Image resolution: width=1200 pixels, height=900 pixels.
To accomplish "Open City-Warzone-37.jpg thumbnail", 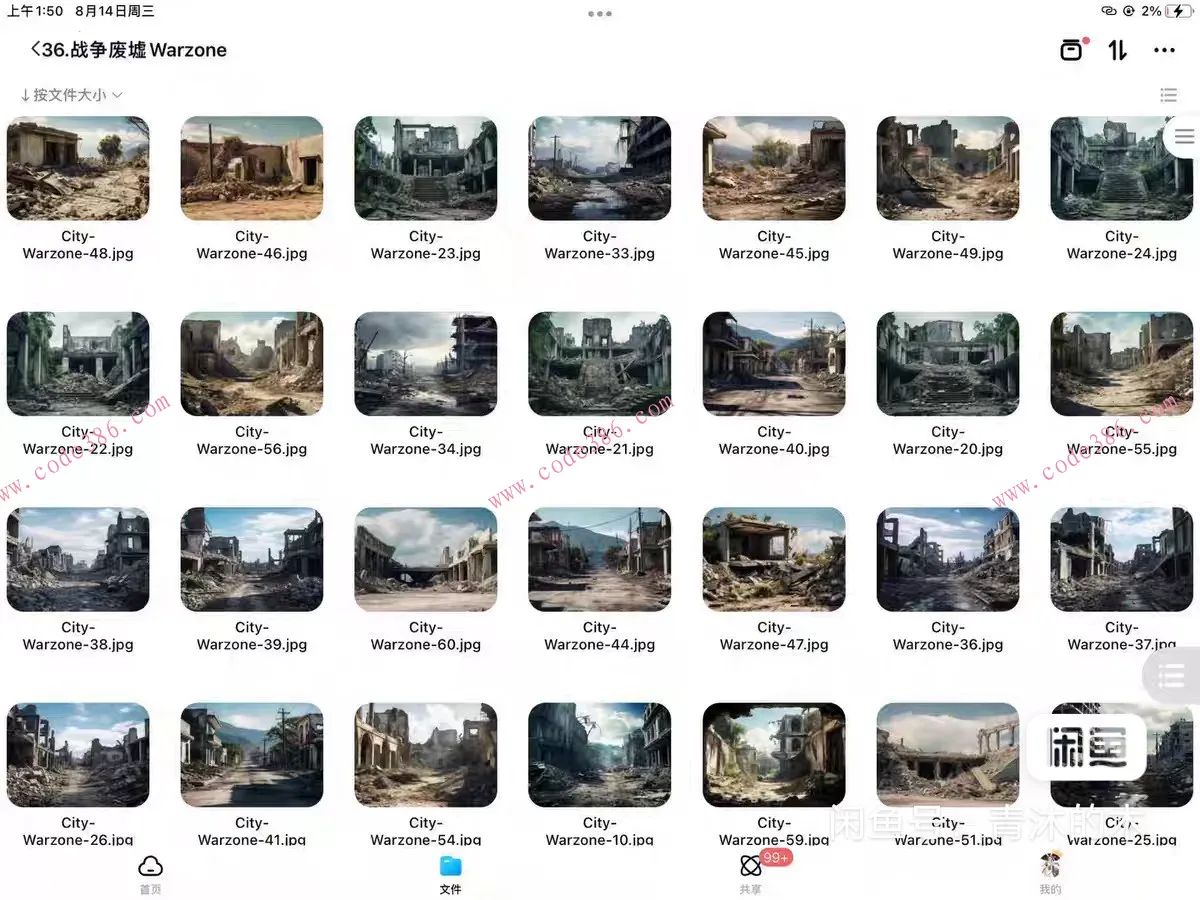I will point(1122,559).
